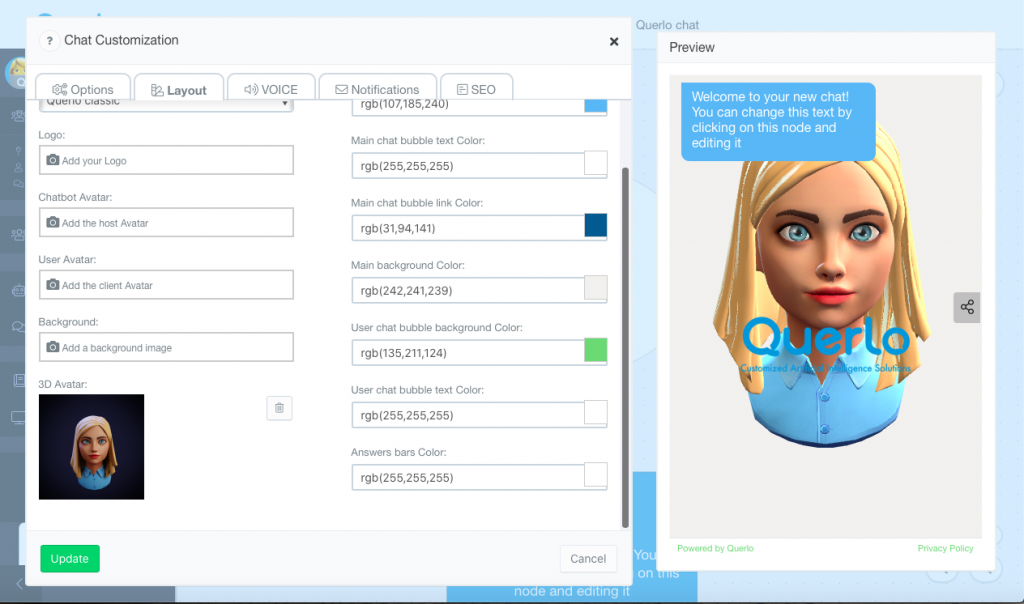Open the help question mark icon
This screenshot has height=604, width=1024.
[49, 40]
